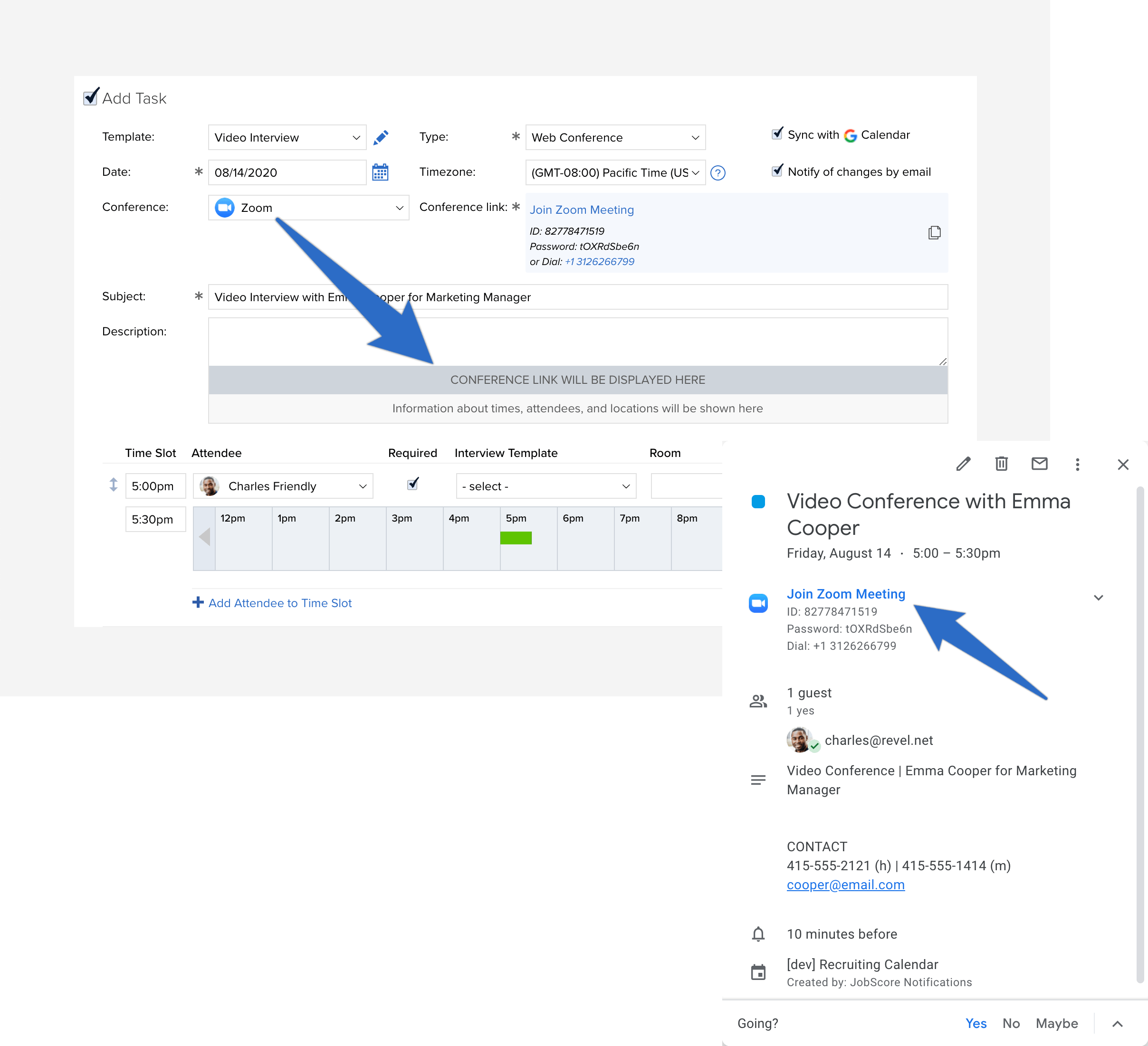Viewport: 1148px width, 1046px height.
Task: Toggle the Add Task checkbox
Action: pyautogui.click(x=91, y=97)
